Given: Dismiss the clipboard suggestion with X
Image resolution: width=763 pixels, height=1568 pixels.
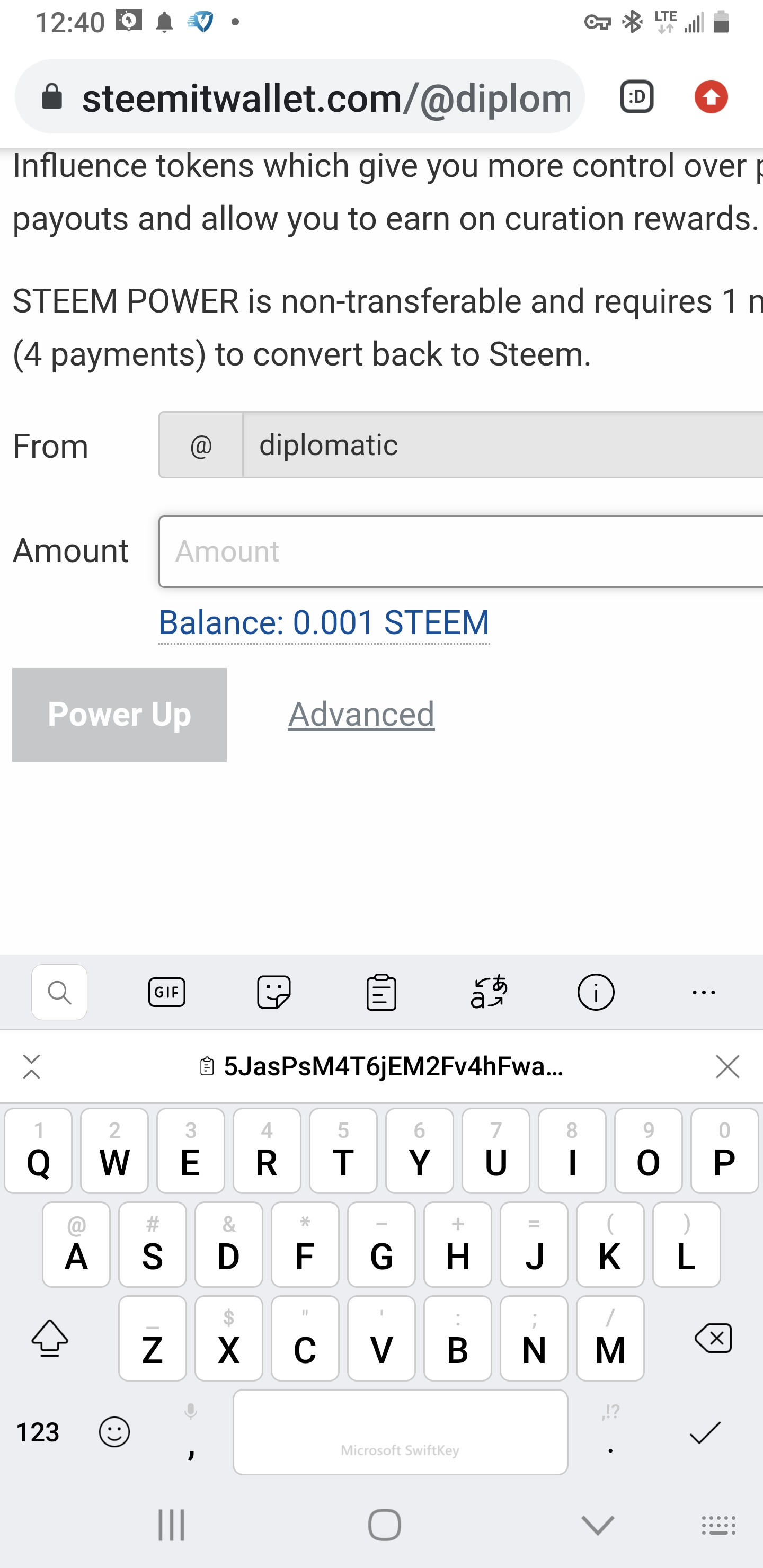Looking at the screenshot, I should coord(727,1067).
